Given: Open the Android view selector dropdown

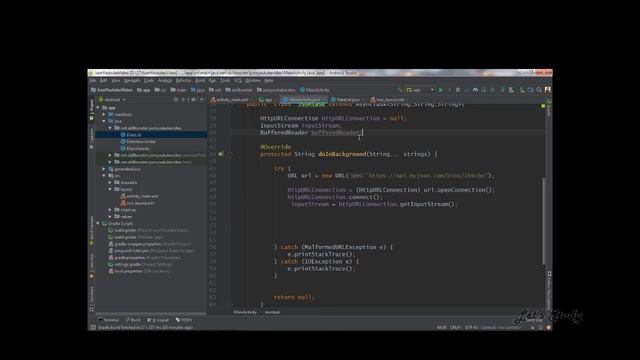Looking at the screenshot, I should [x=113, y=100].
